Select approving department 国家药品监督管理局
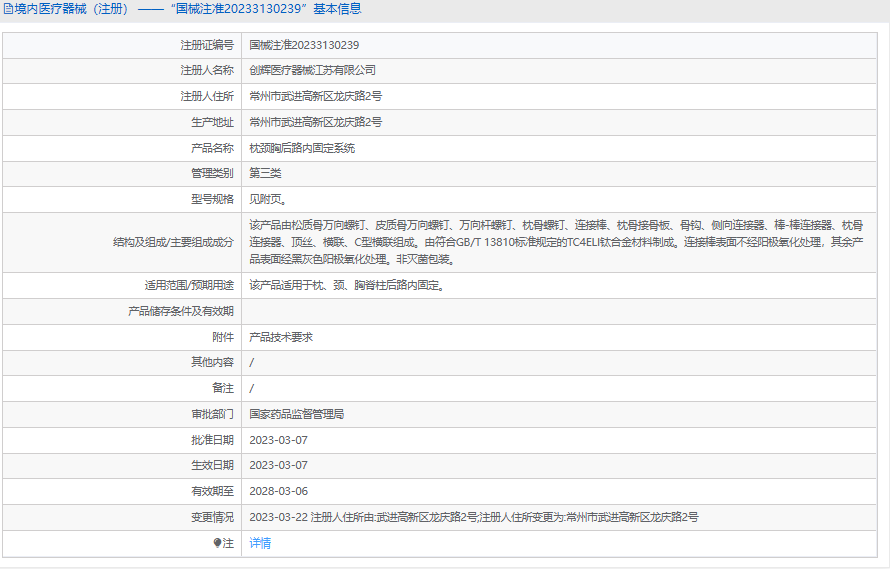The height and width of the screenshot is (569, 890). coord(297,415)
